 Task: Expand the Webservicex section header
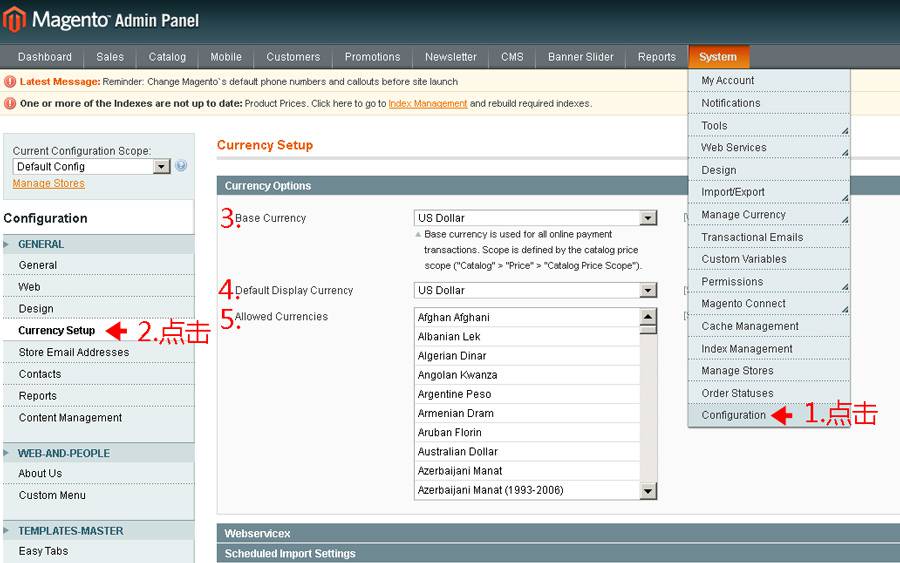[257, 534]
